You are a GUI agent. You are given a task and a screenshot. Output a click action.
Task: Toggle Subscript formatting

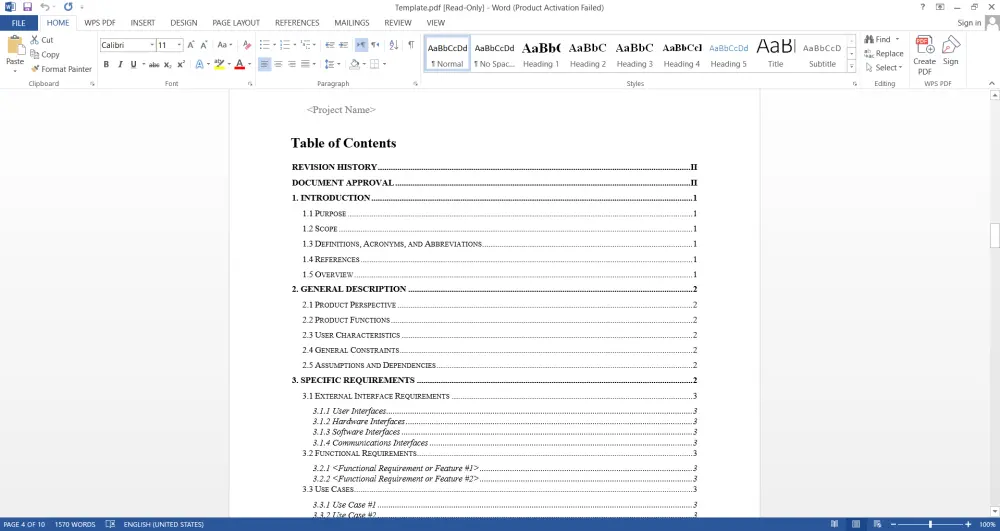[168, 64]
